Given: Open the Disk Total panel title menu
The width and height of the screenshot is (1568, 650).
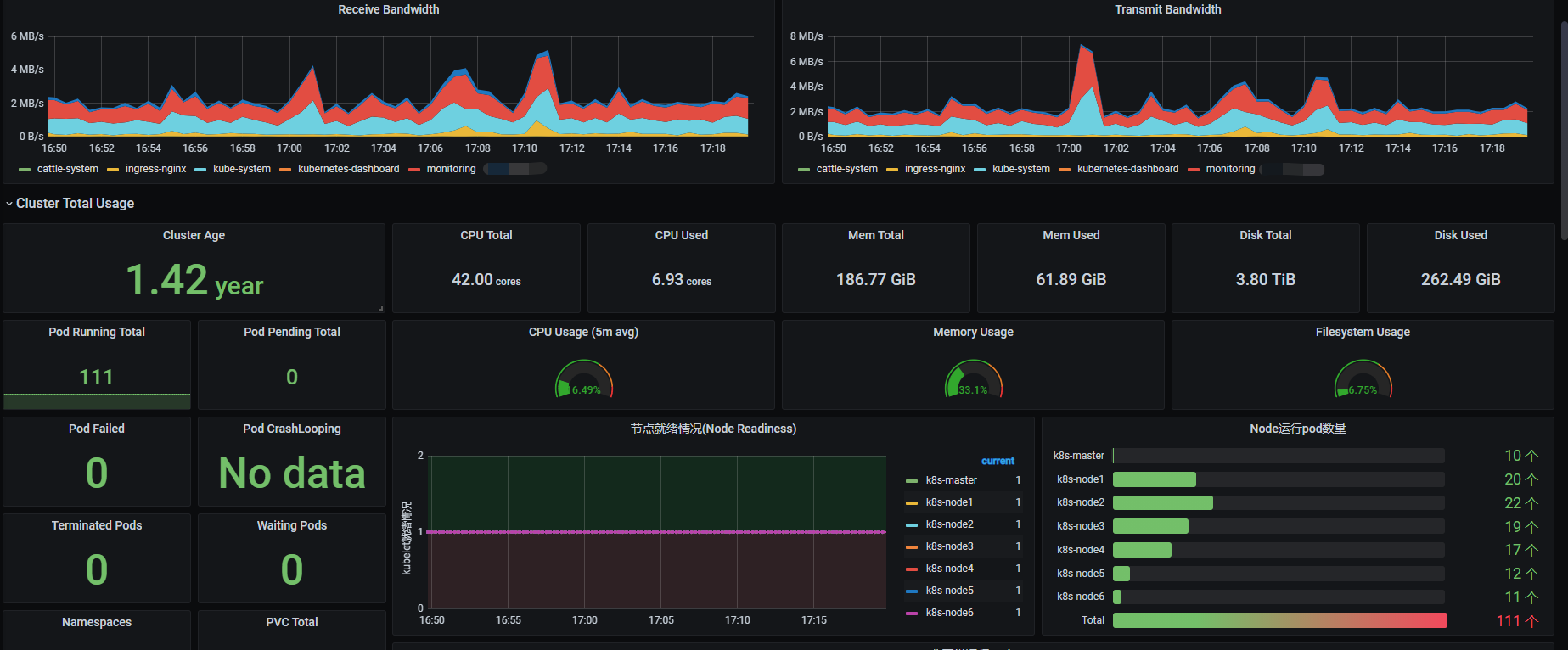Looking at the screenshot, I should (x=1266, y=235).
